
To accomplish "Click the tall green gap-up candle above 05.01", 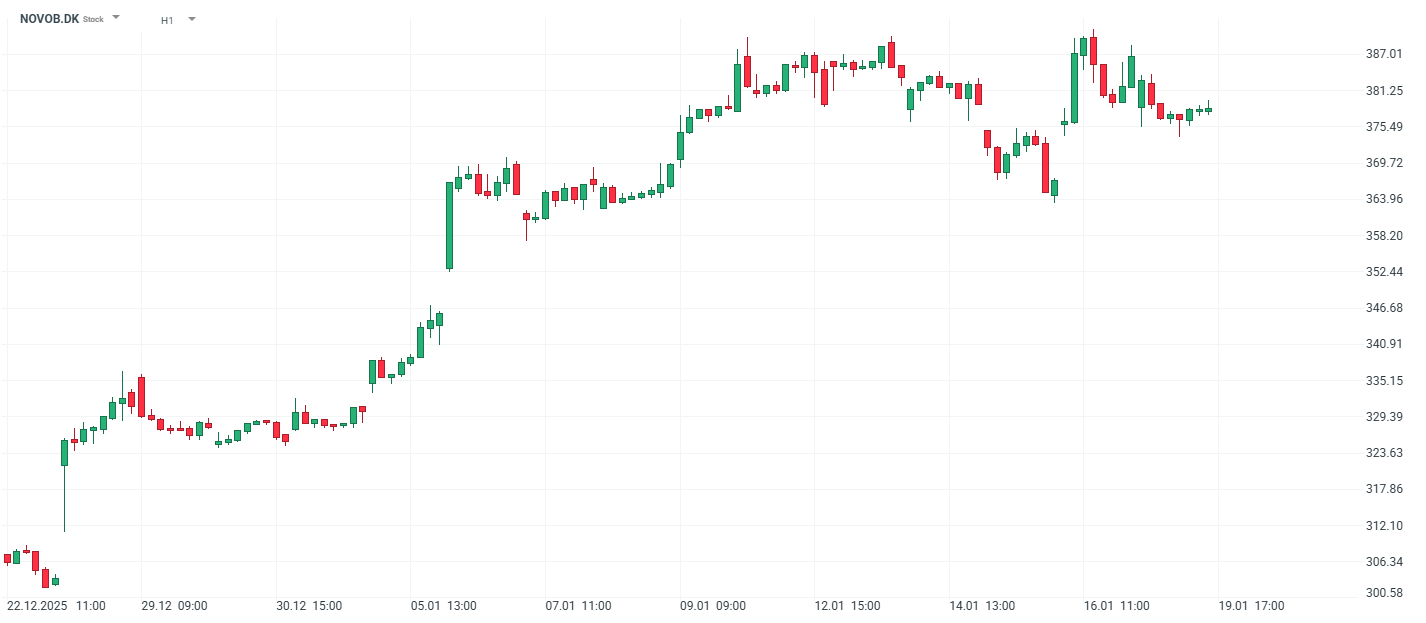I will pyautogui.click(x=449, y=226).
